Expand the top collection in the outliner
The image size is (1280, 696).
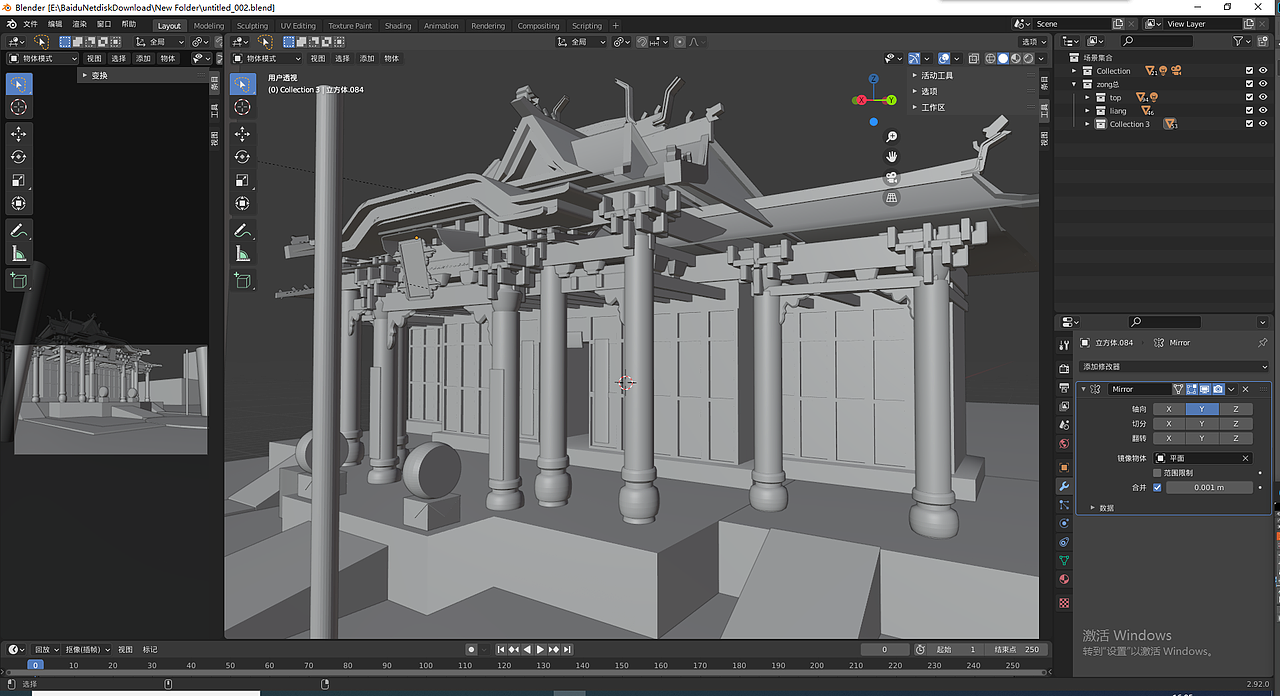click(x=1087, y=98)
